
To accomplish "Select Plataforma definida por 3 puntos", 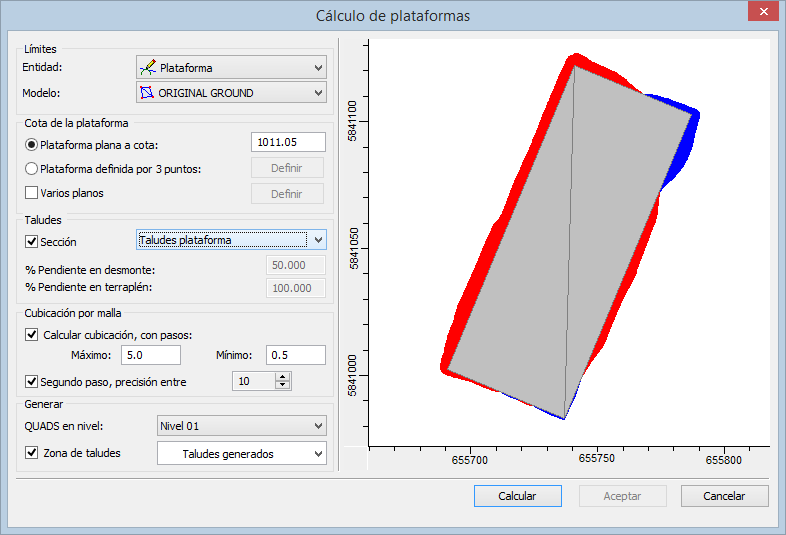I will (x=31, y=169).
